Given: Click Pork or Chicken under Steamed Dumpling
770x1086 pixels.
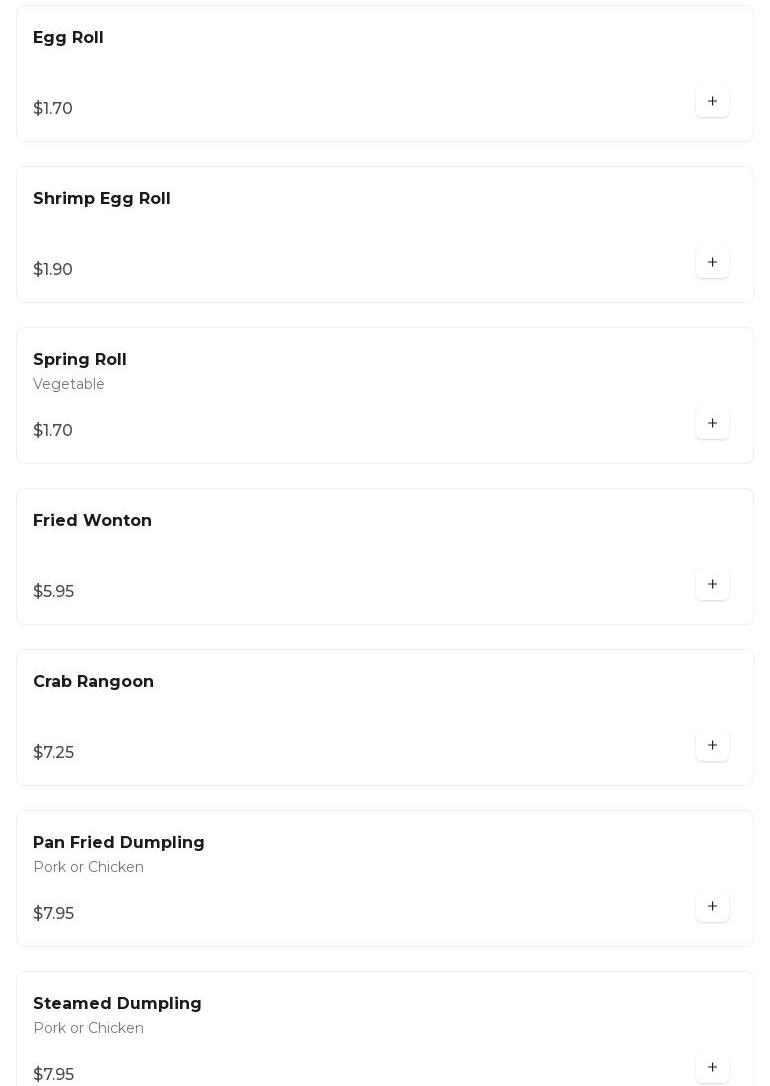Looking at the screenshot, I should click(x=88, y=1028).
